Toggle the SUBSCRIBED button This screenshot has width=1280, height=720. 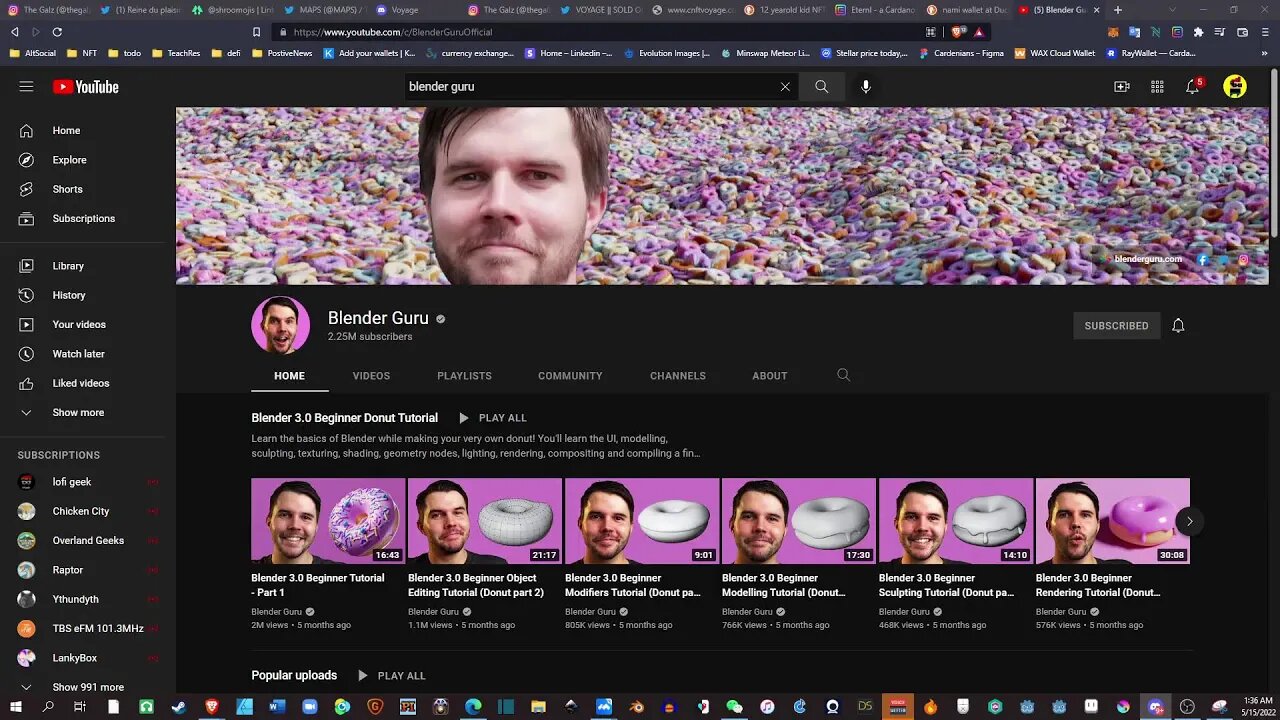pos(1116,326)
